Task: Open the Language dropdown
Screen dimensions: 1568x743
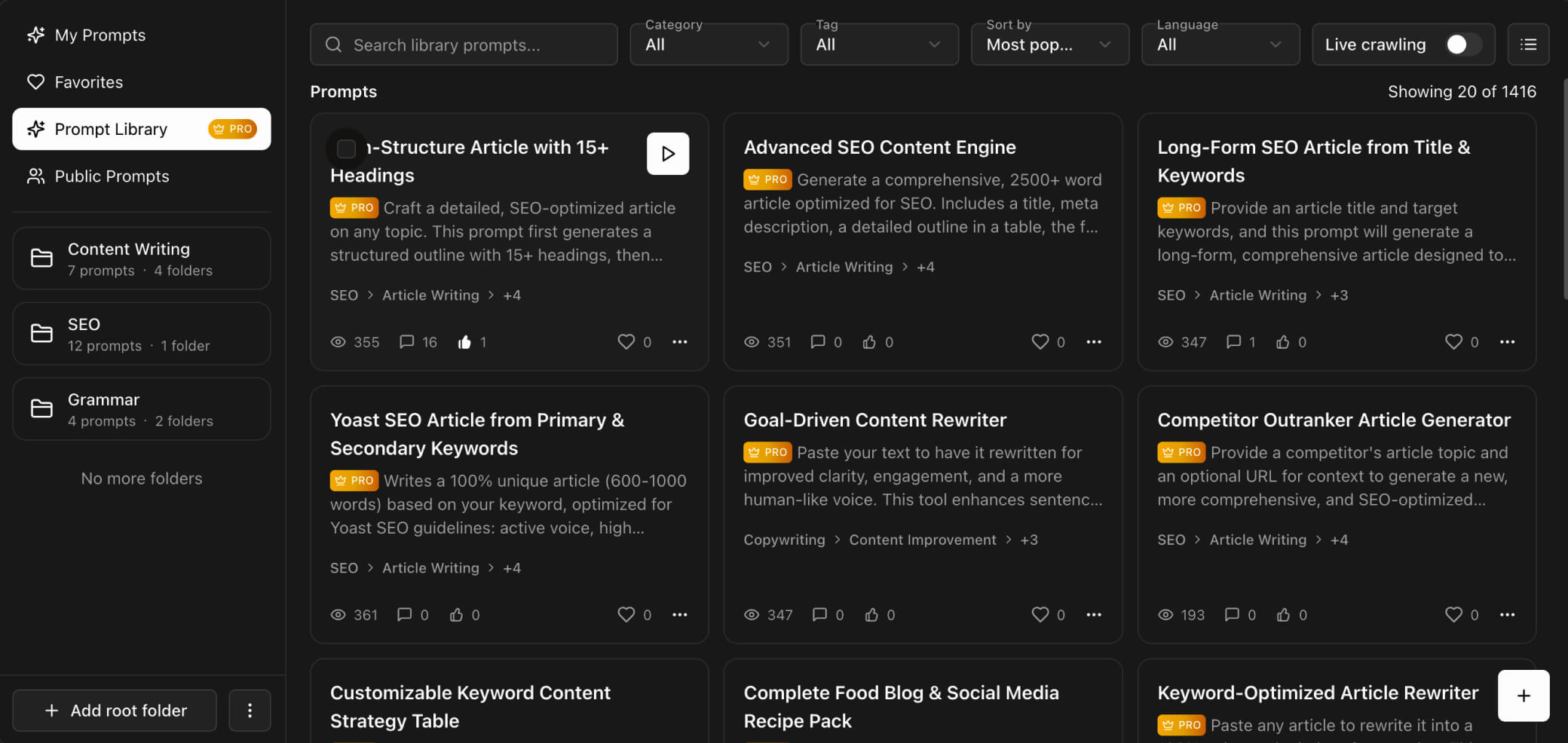Action: click(x=1220, y=44)
